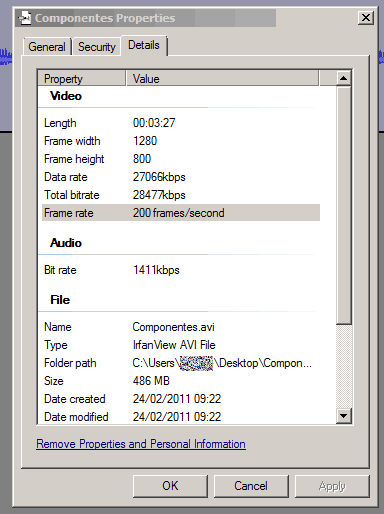
Task: Click the Total bitrate property label
Action: [x=72, y=195]
